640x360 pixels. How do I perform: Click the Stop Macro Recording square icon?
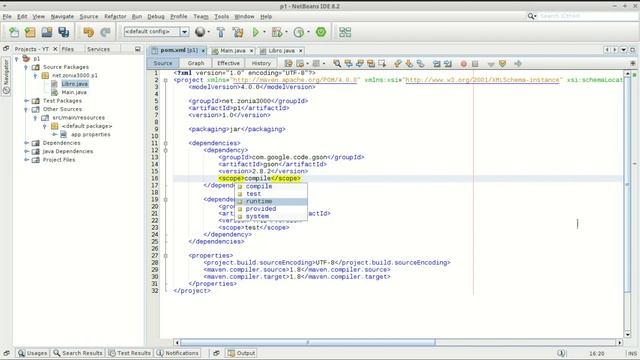[475, 64]
